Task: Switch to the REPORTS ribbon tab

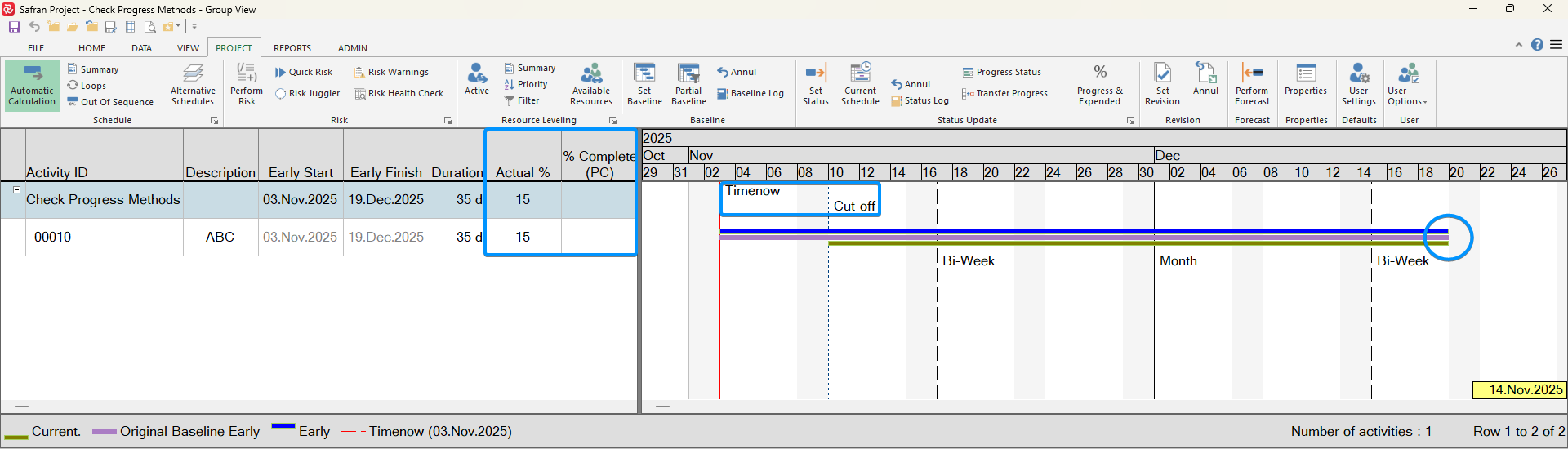Action: 292,48
